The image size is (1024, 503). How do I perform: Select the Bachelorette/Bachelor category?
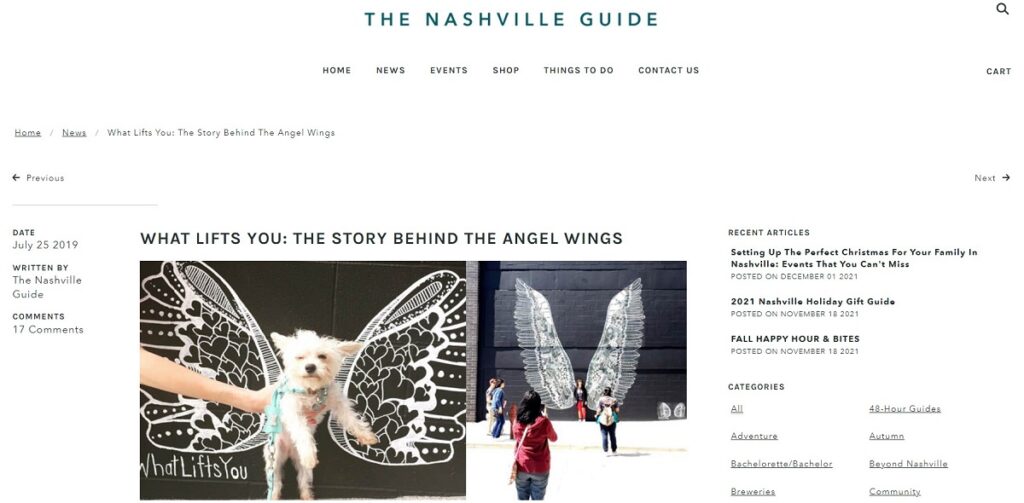781,464
